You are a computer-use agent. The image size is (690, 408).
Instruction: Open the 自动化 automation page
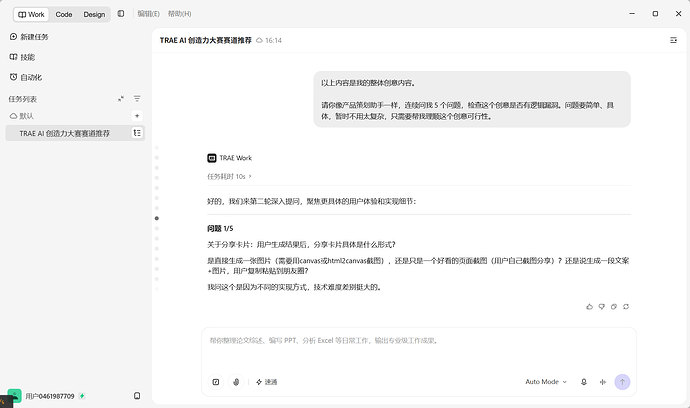(26, 77)
